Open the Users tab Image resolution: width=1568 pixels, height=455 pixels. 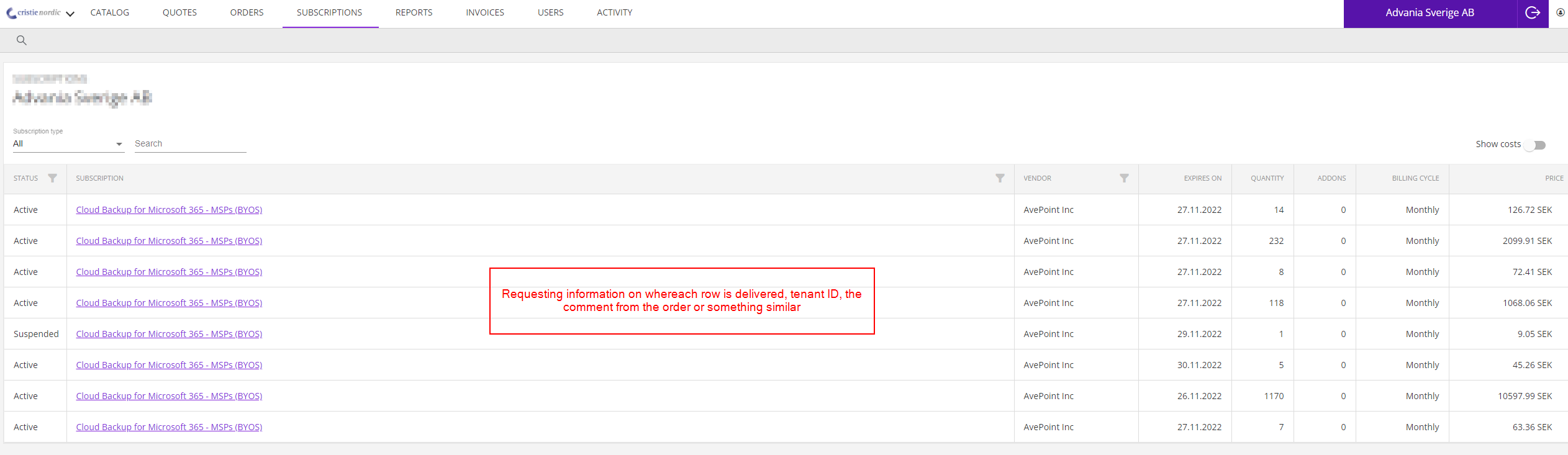pos(551,12)
